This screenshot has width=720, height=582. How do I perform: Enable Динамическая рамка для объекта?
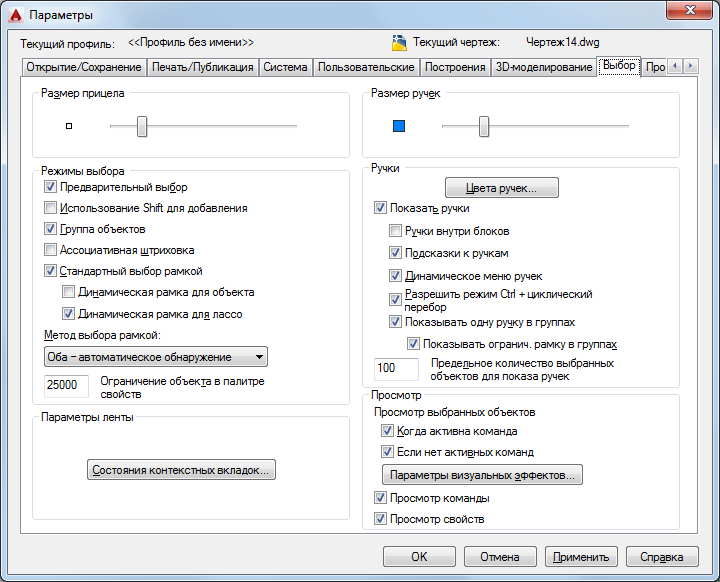(x=68, y=292)
